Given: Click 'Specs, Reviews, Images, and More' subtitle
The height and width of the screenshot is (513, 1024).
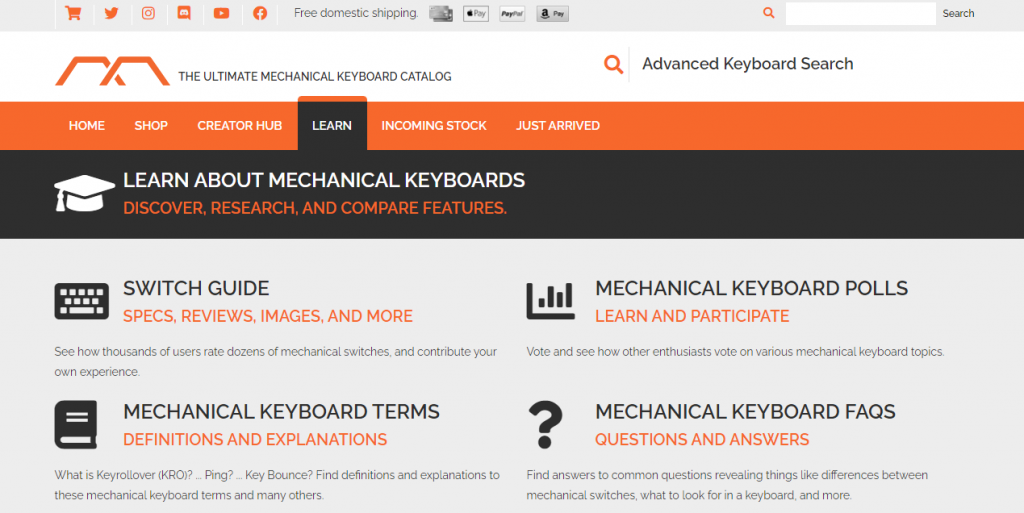Looking at the screenshot, I should tap(268, 317).
